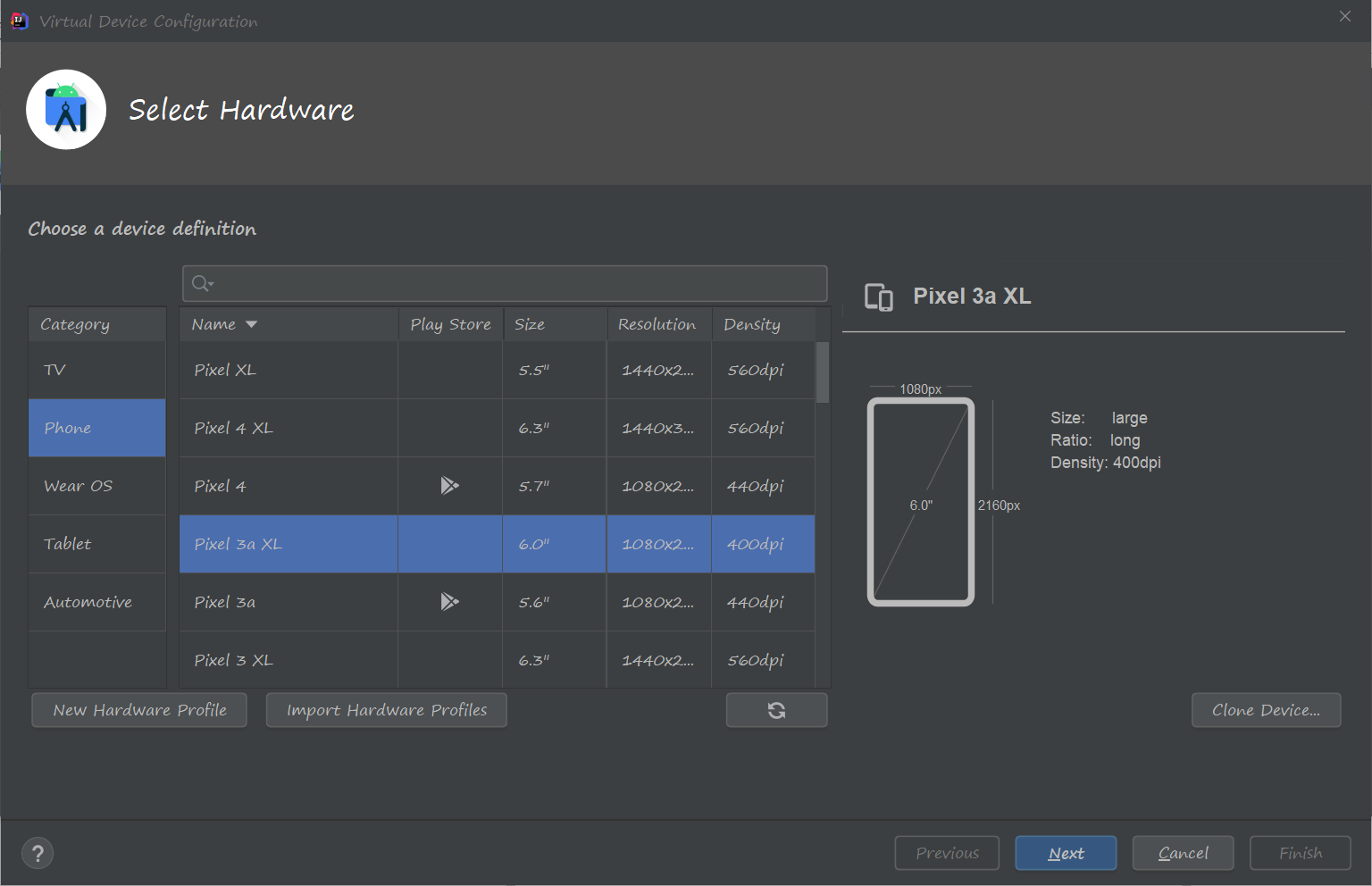Select the Tablet category
The image size is (1372, 886).
pyautogui.click(x=97, y=544)
